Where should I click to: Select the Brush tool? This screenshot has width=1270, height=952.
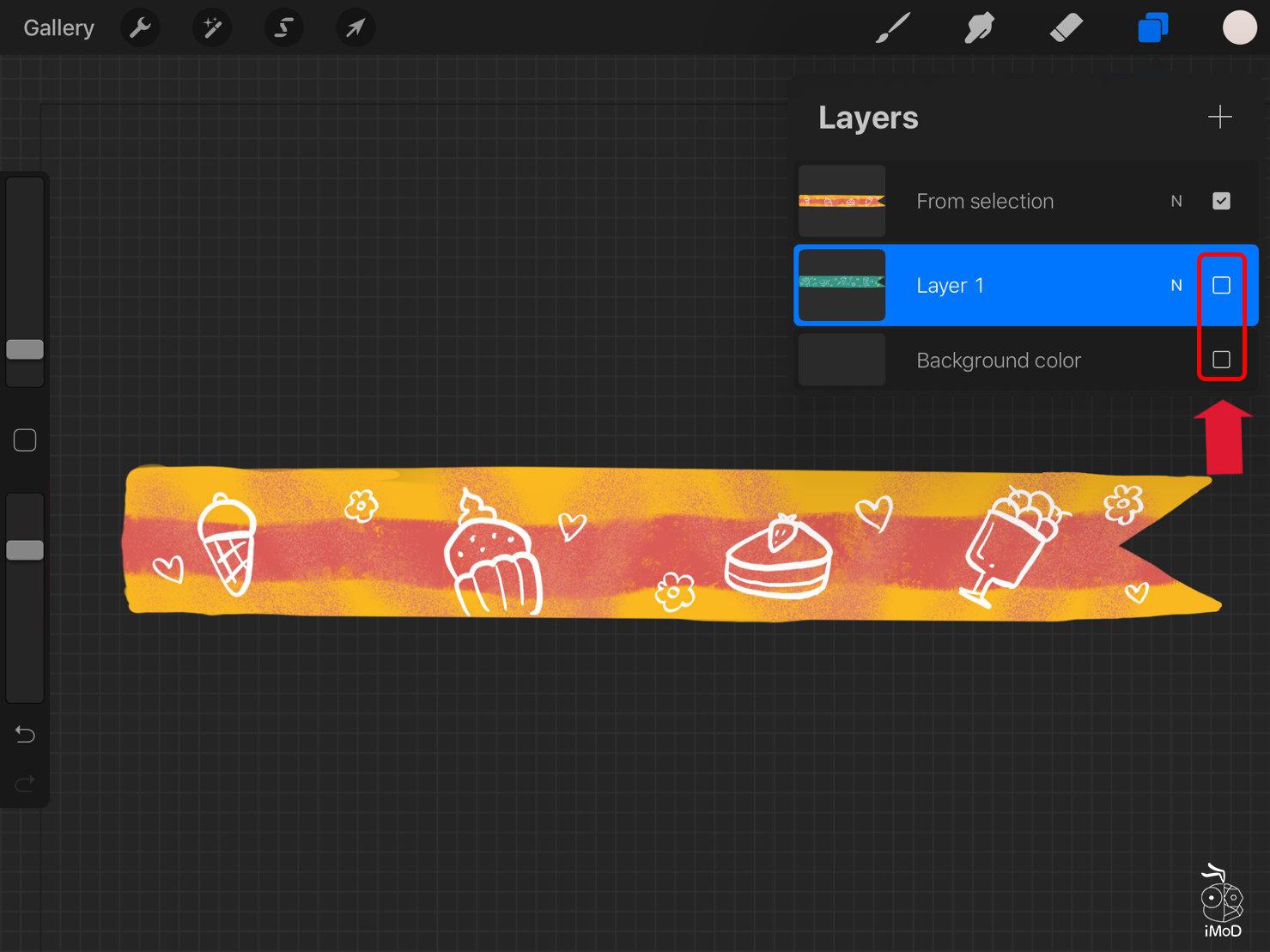(893, 27)
